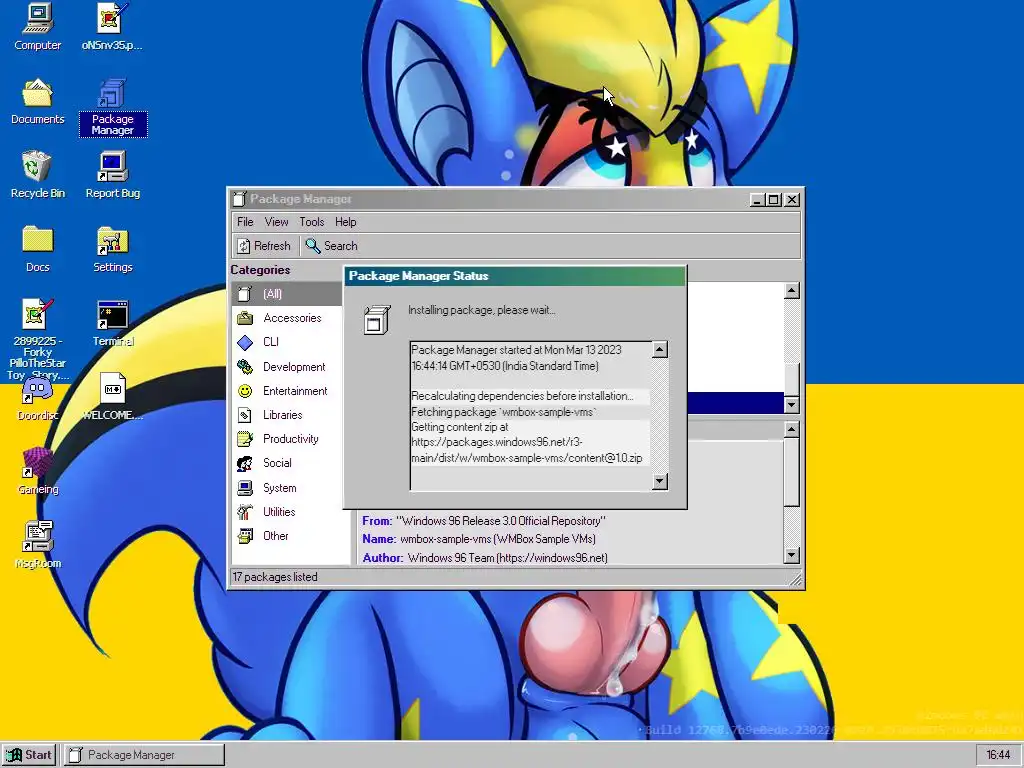
Task: Click the window resize grip corner
Action: 795,579
